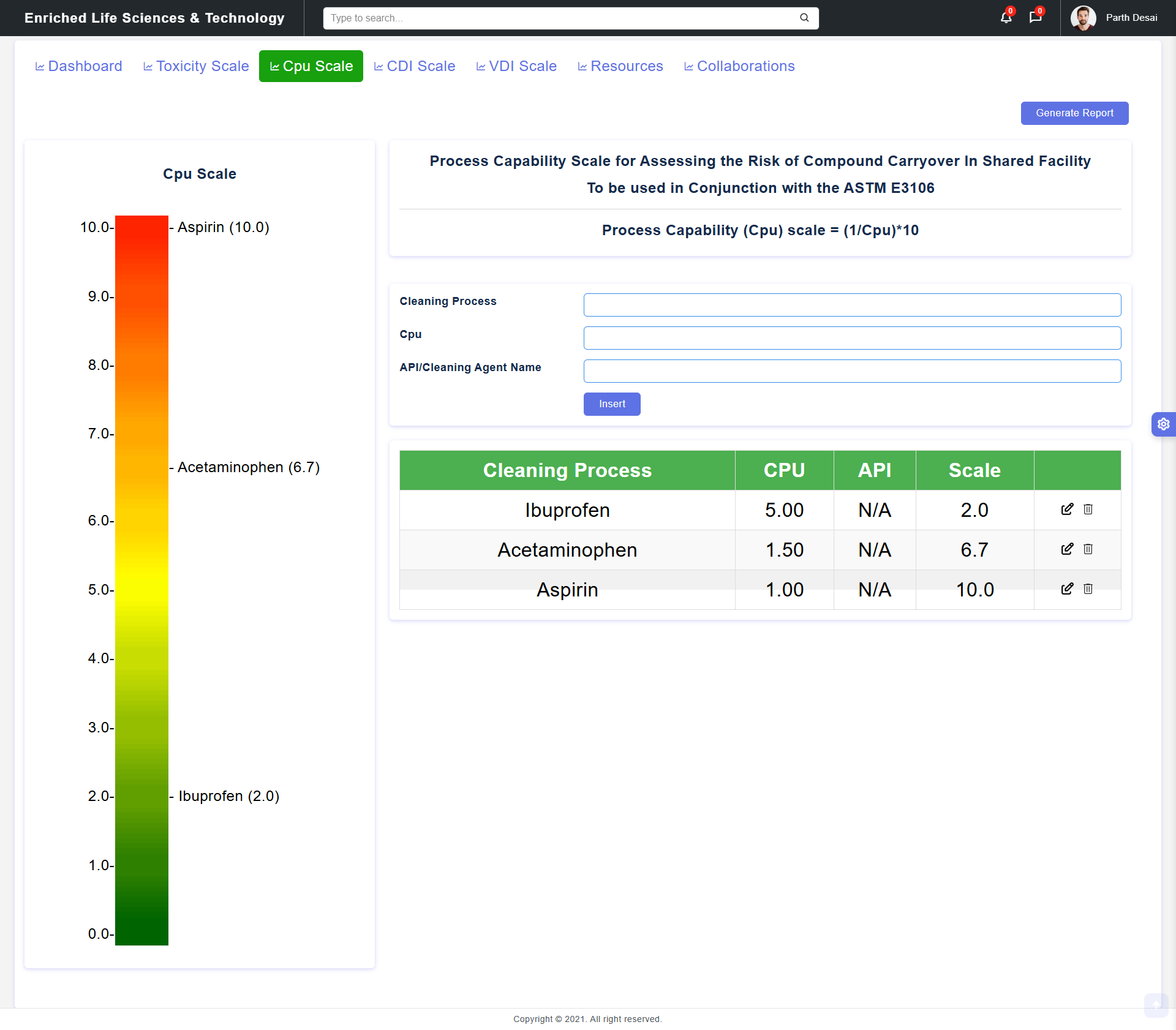Edit the Ibuprofen row

point(1067,509)
